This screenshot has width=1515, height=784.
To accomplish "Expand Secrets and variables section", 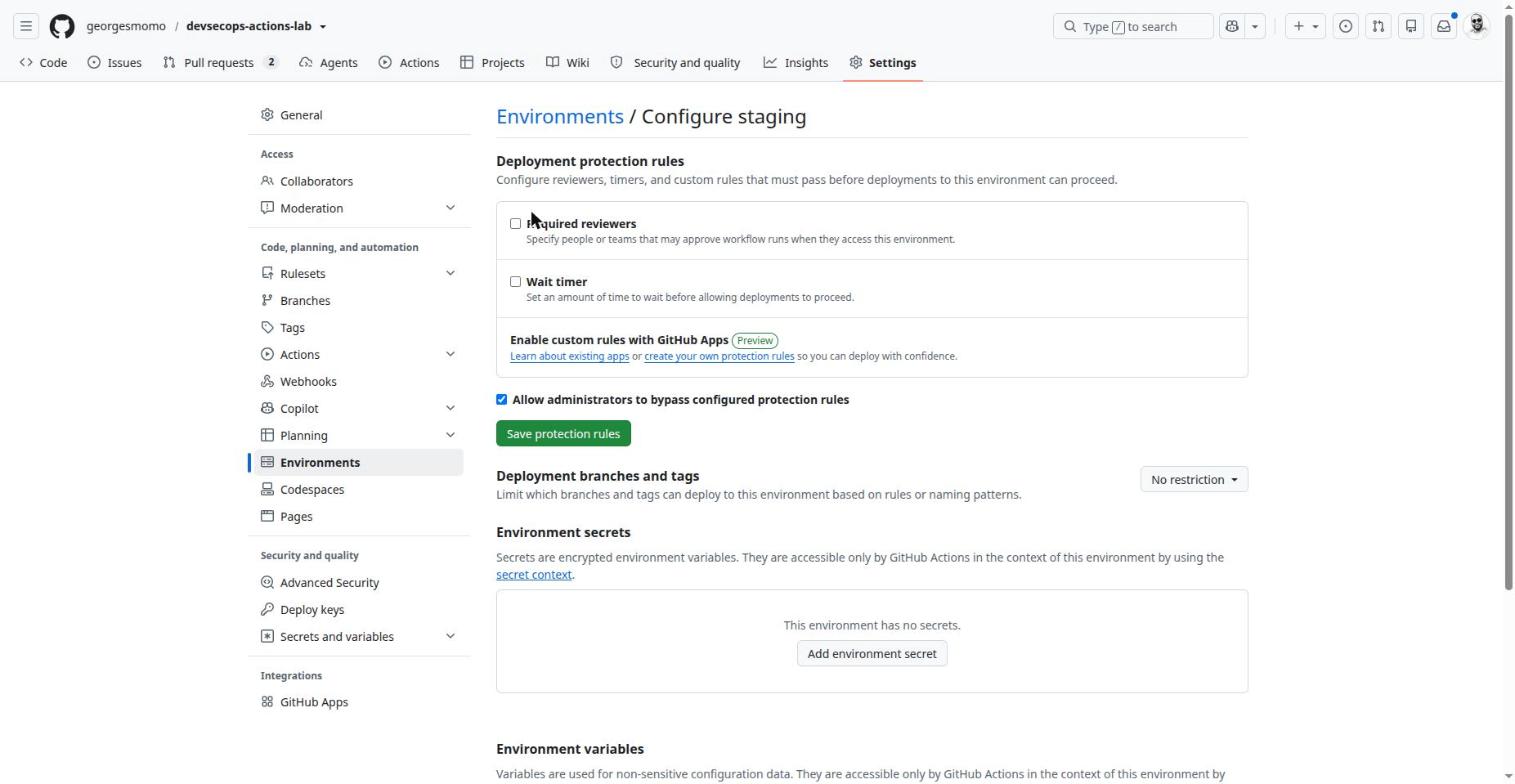I will click(x=450, y=636).
